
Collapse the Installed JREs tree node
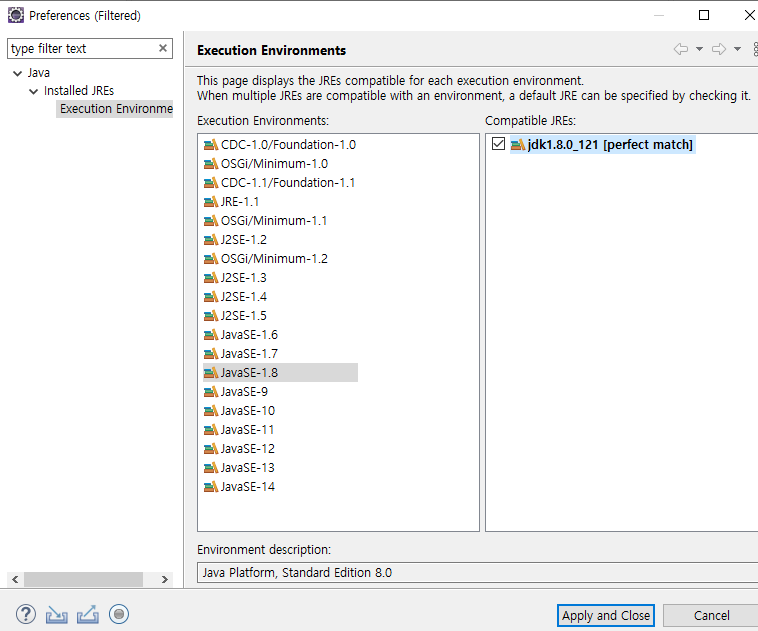pyautogui.click(x=33, y=91)
